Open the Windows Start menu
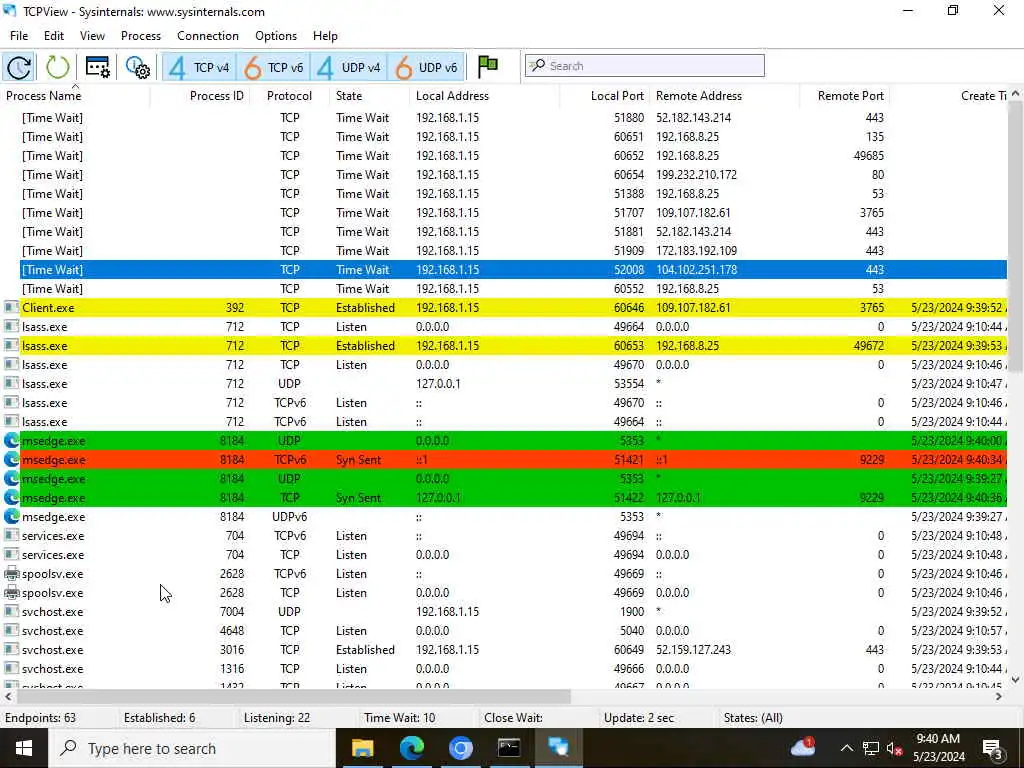 [x=24, y=748]
